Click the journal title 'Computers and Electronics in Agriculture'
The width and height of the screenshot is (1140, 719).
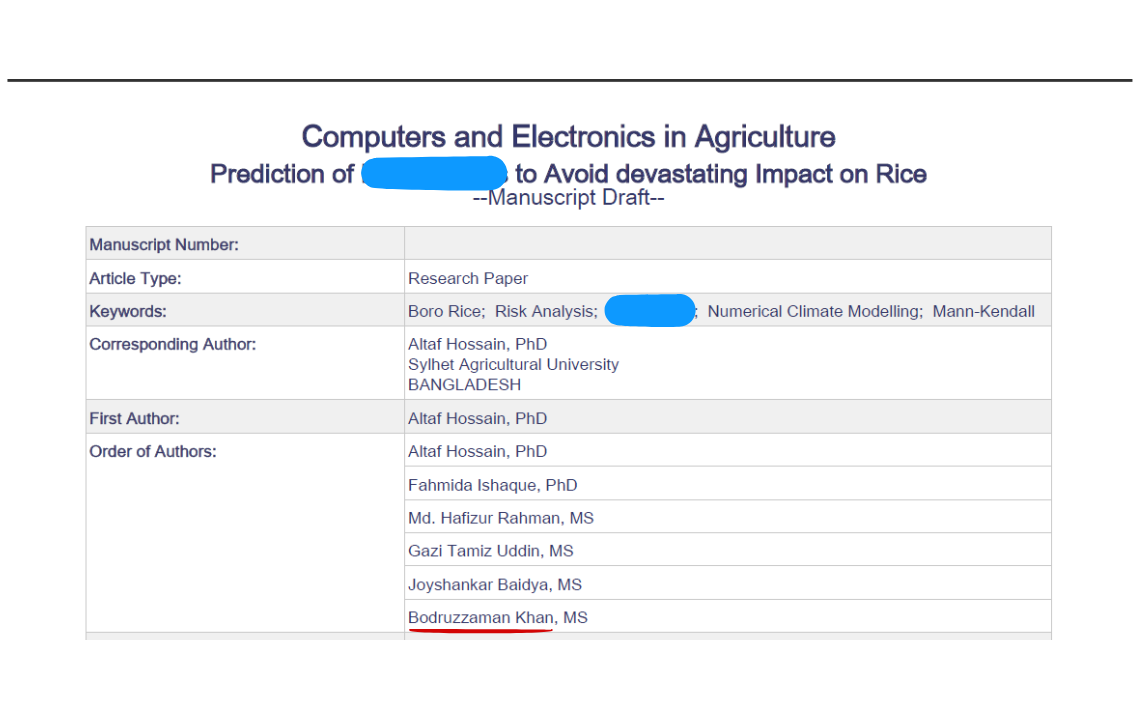point(568,137)
